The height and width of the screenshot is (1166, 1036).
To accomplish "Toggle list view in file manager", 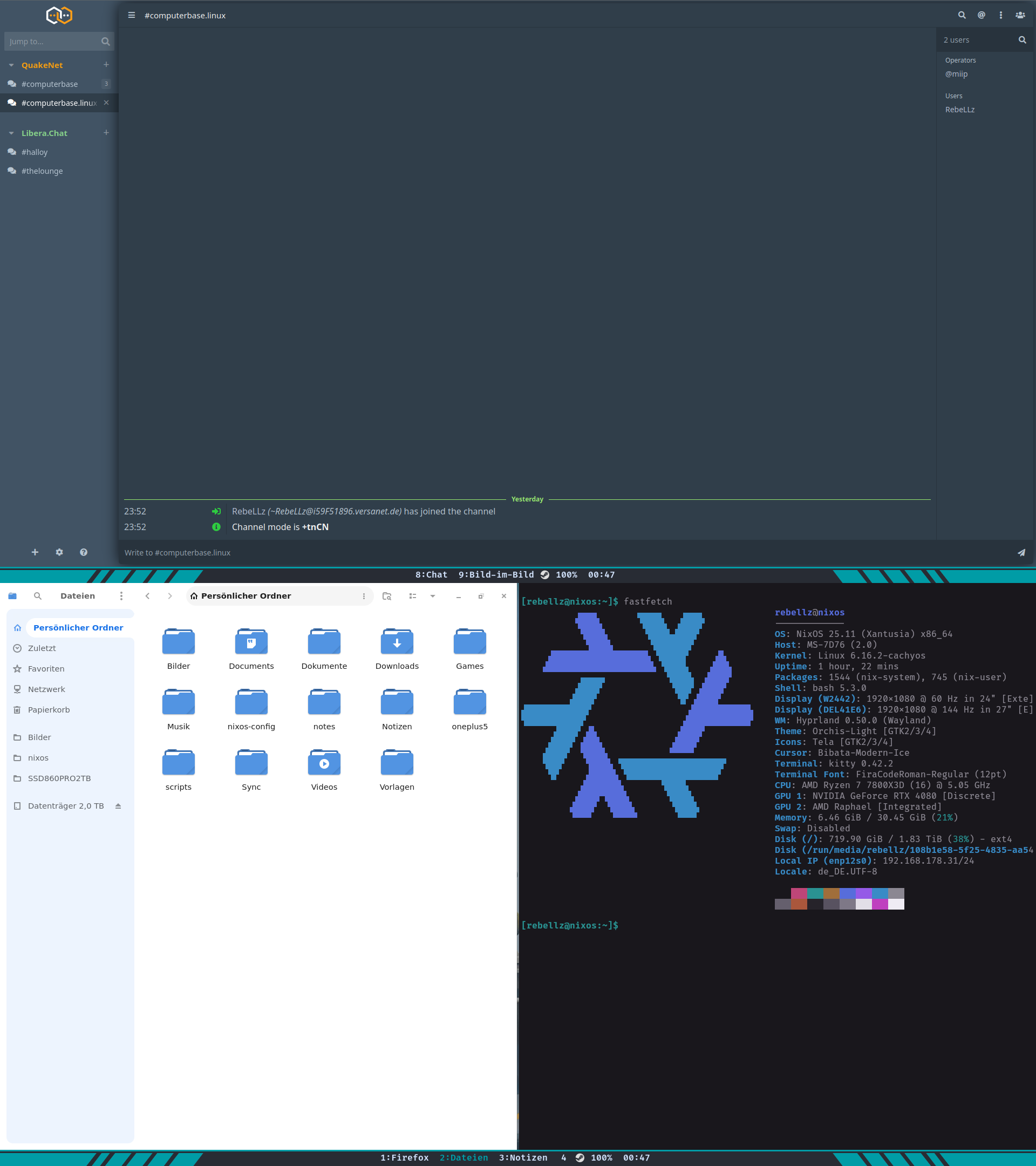I will coord(413,595).
